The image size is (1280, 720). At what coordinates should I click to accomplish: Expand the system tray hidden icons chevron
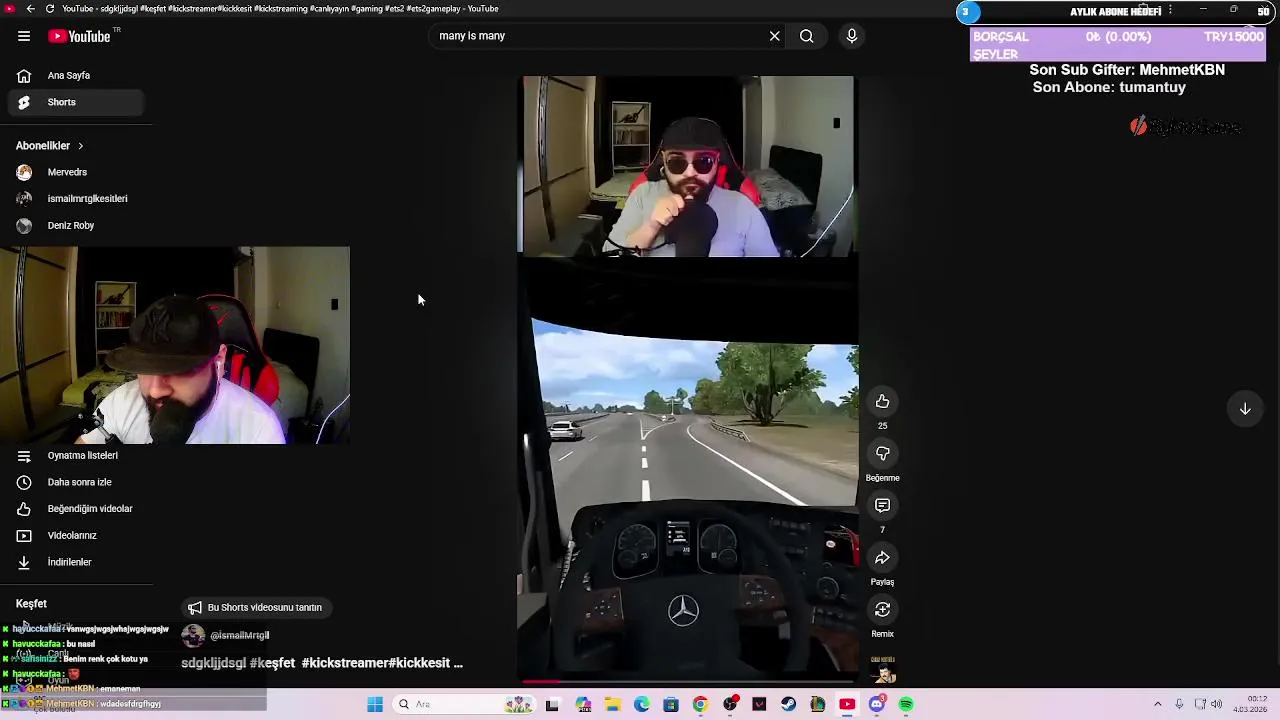click(1158, 705)
